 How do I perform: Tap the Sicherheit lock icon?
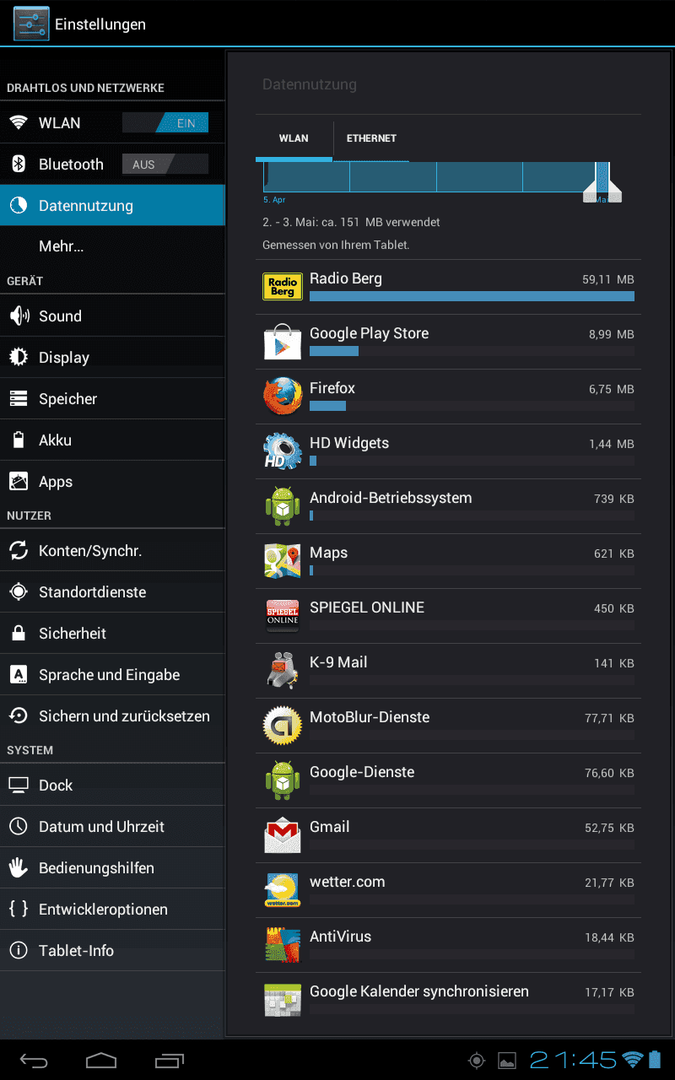[19, 633]
